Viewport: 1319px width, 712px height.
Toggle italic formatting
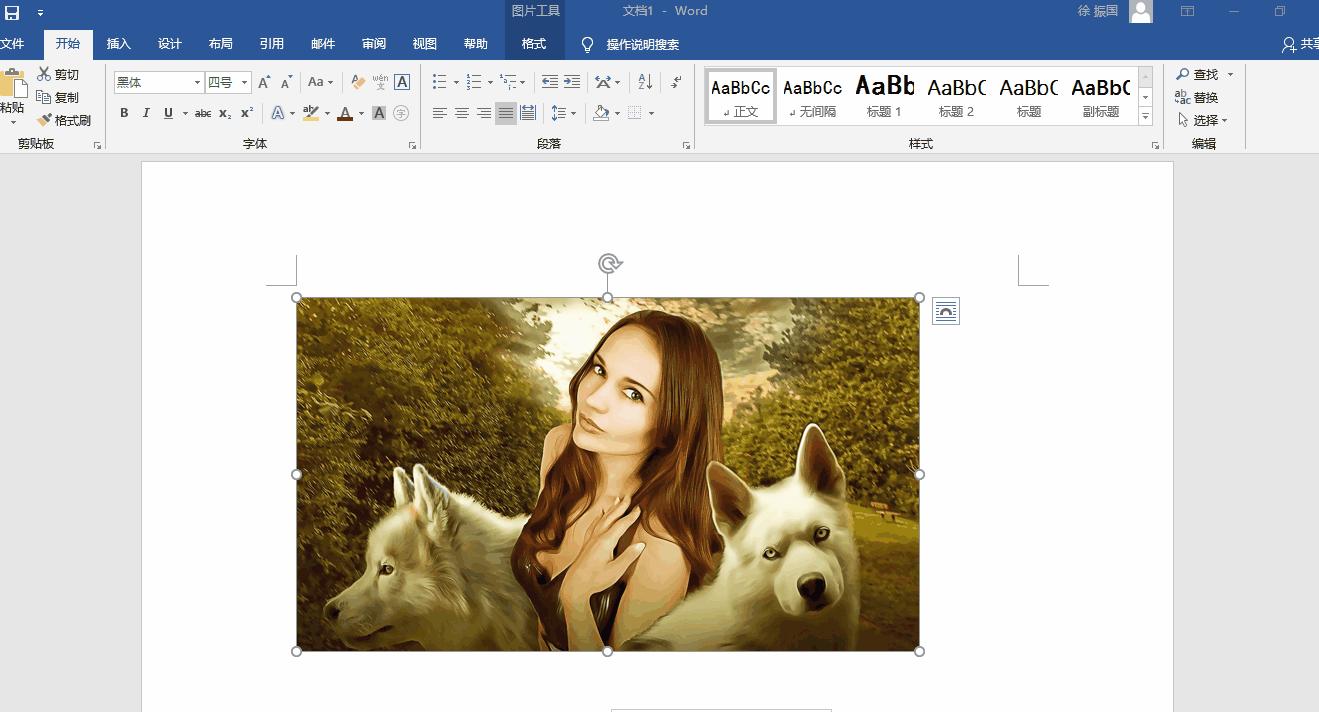pyautogui.click(x=146, y=114)
